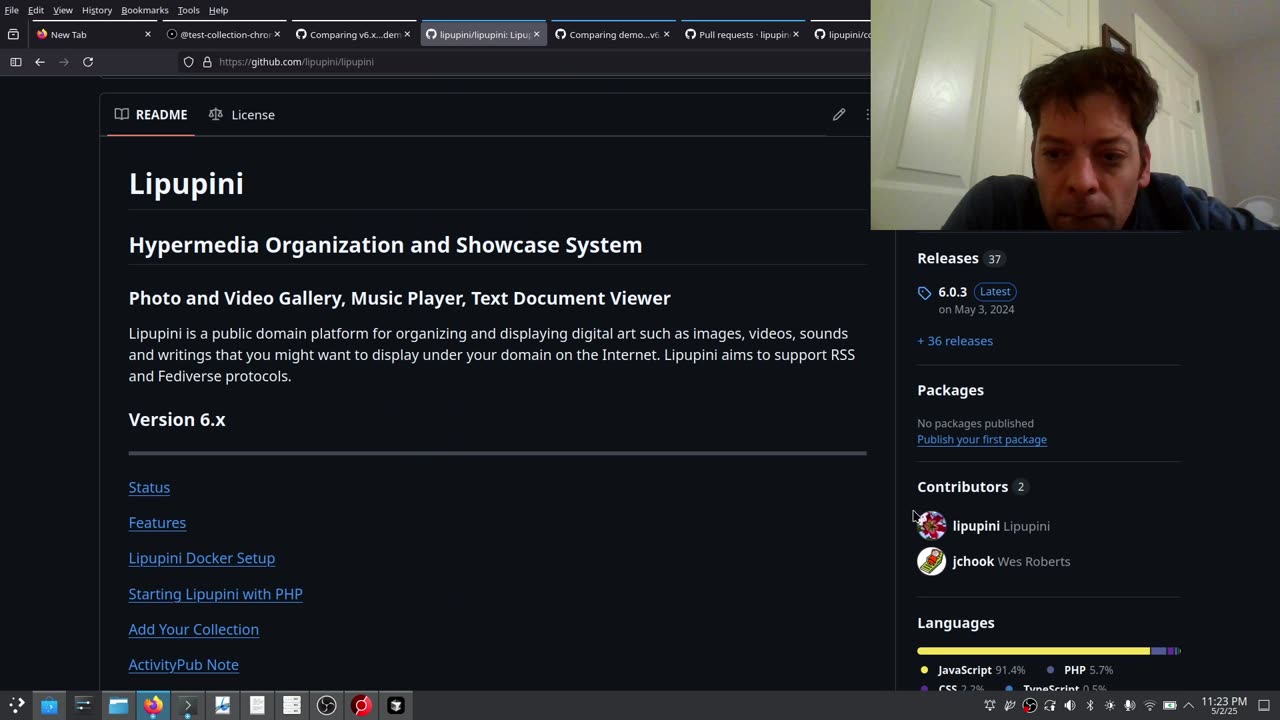This screenshot has height=720, width=1280.
Task: Click the show desktop button
Action: 1264,705
